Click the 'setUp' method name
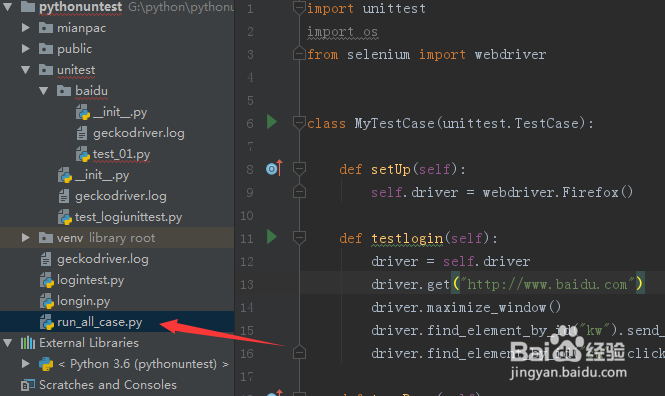The width and height of the screenshot is (665, 396). (x=391, y=169)
